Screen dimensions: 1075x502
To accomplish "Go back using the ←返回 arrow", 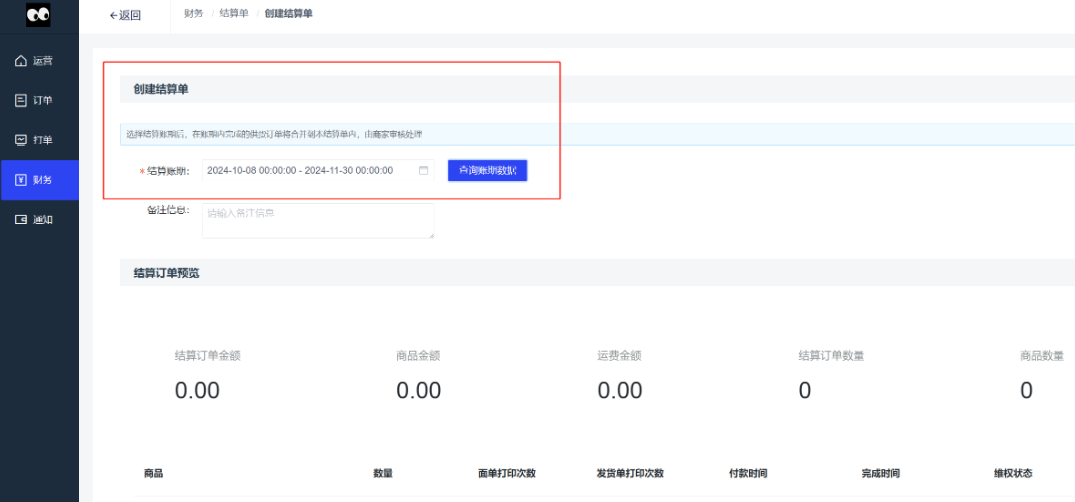I will click(125, 15).
